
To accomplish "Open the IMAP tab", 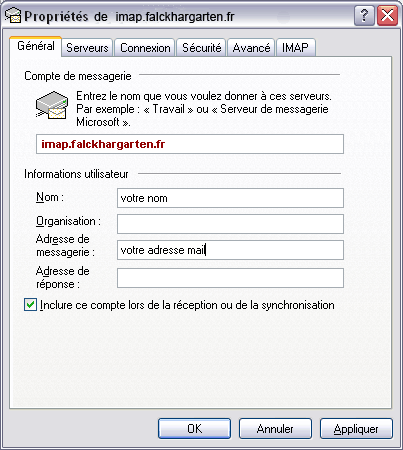I will click(295, 48).
